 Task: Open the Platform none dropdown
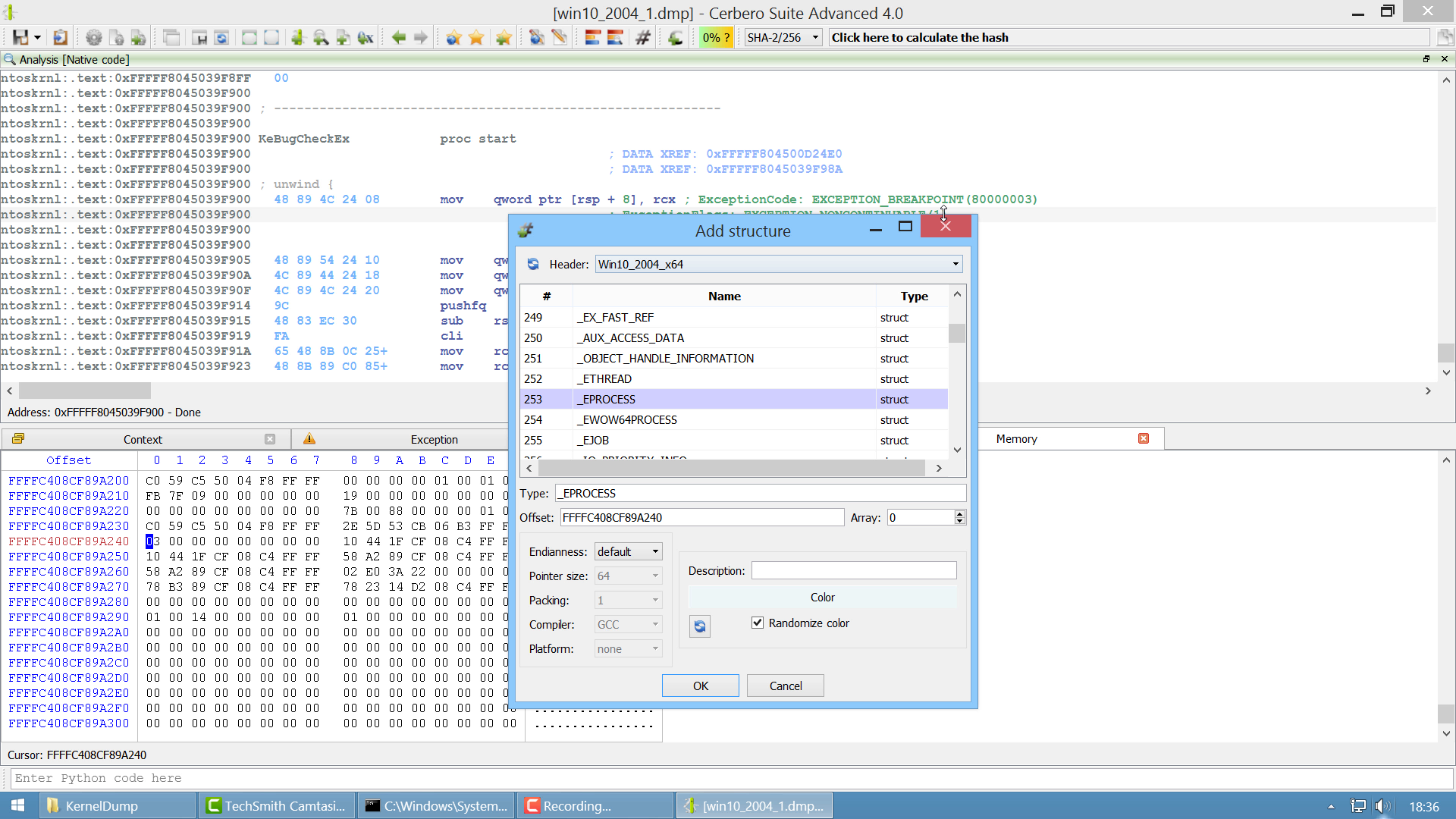click(x=628, y=648)
